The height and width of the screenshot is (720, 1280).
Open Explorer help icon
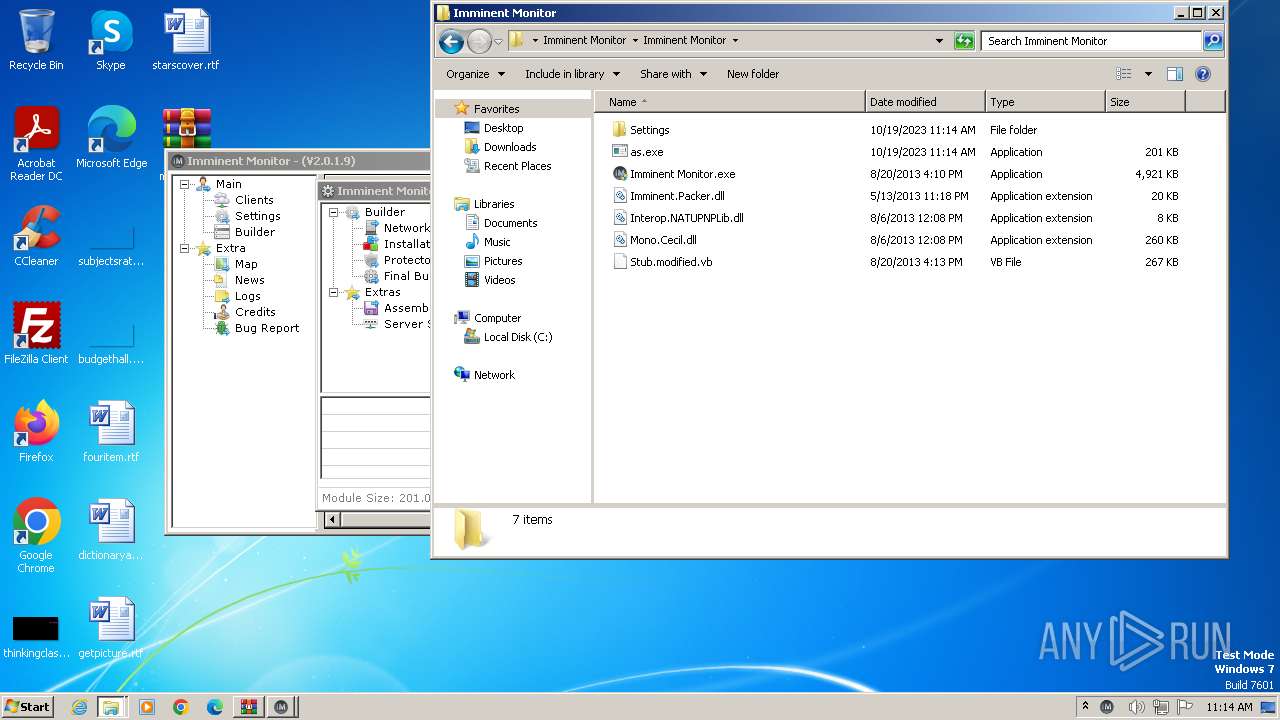1203,74
